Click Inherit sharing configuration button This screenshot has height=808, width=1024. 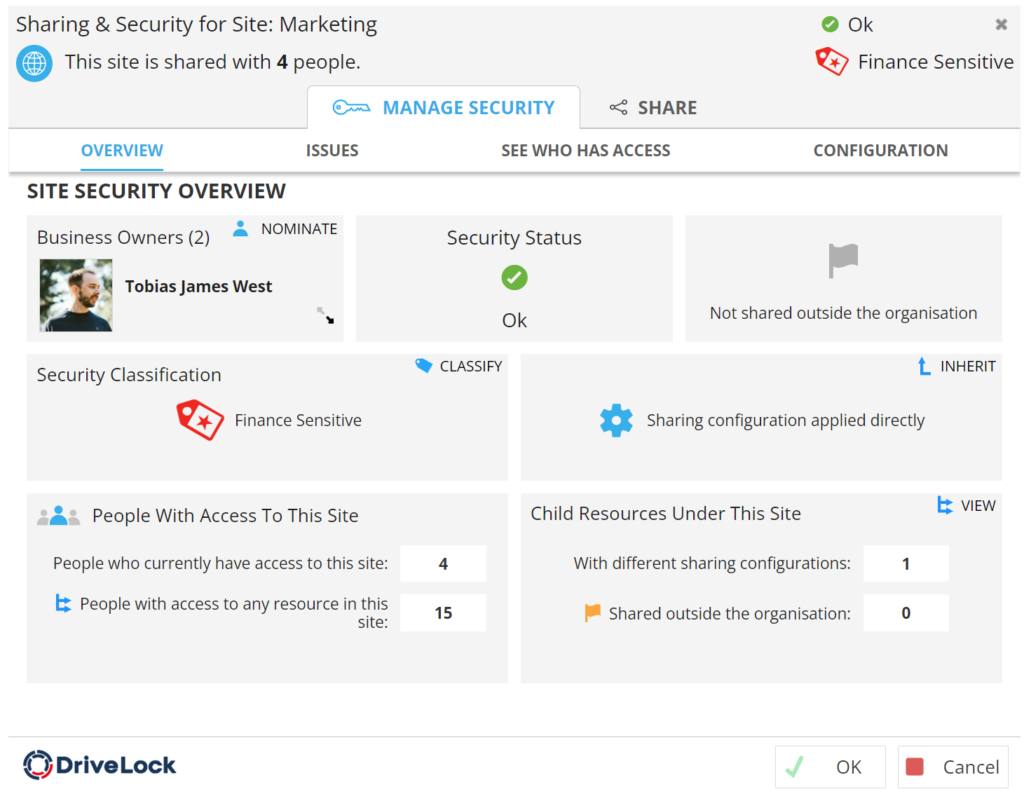[x=956, y=366]
